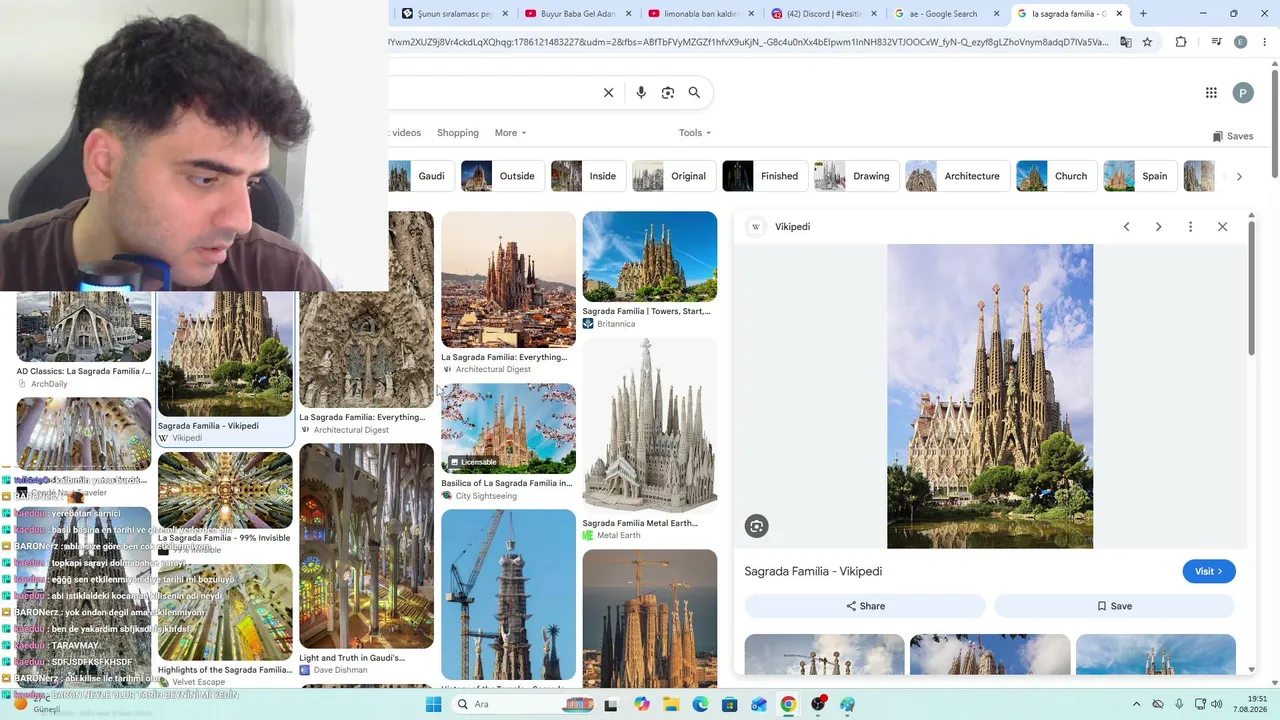The height and width of the screenshot is (720, 1280).
Task: Share the Sagrada Familia image
Action: [x=865, y=606]
